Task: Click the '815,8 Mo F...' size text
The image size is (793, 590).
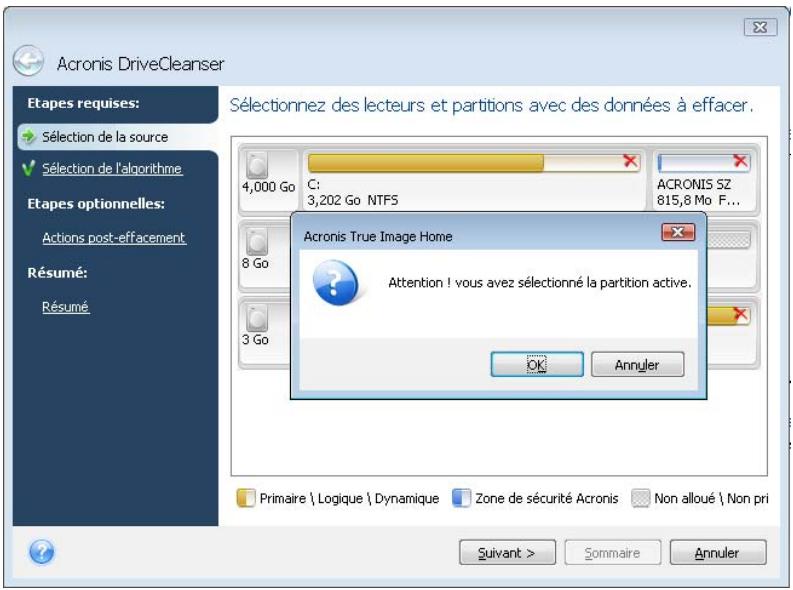Action: tap(698, 200)
